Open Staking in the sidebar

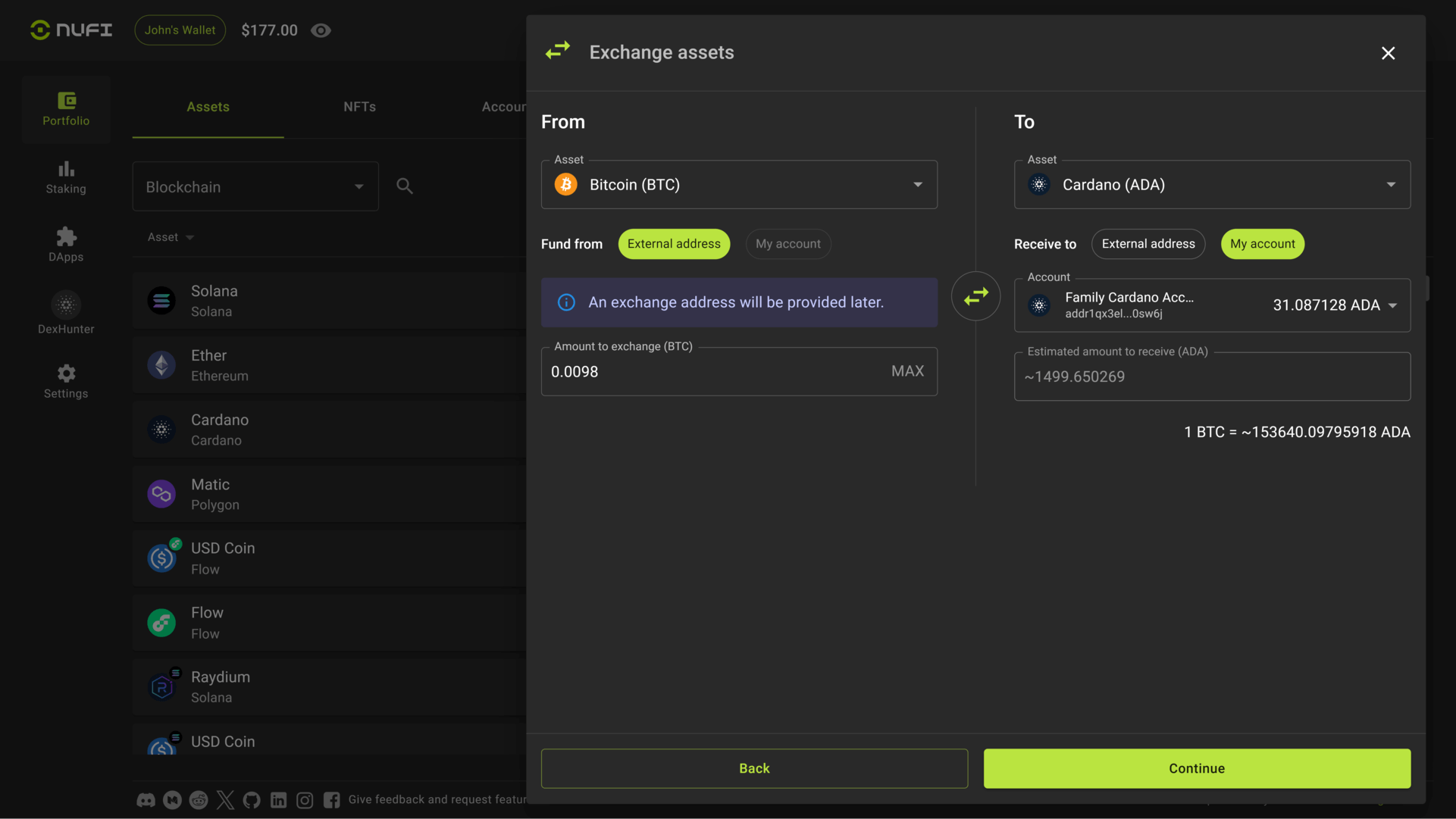66,177
